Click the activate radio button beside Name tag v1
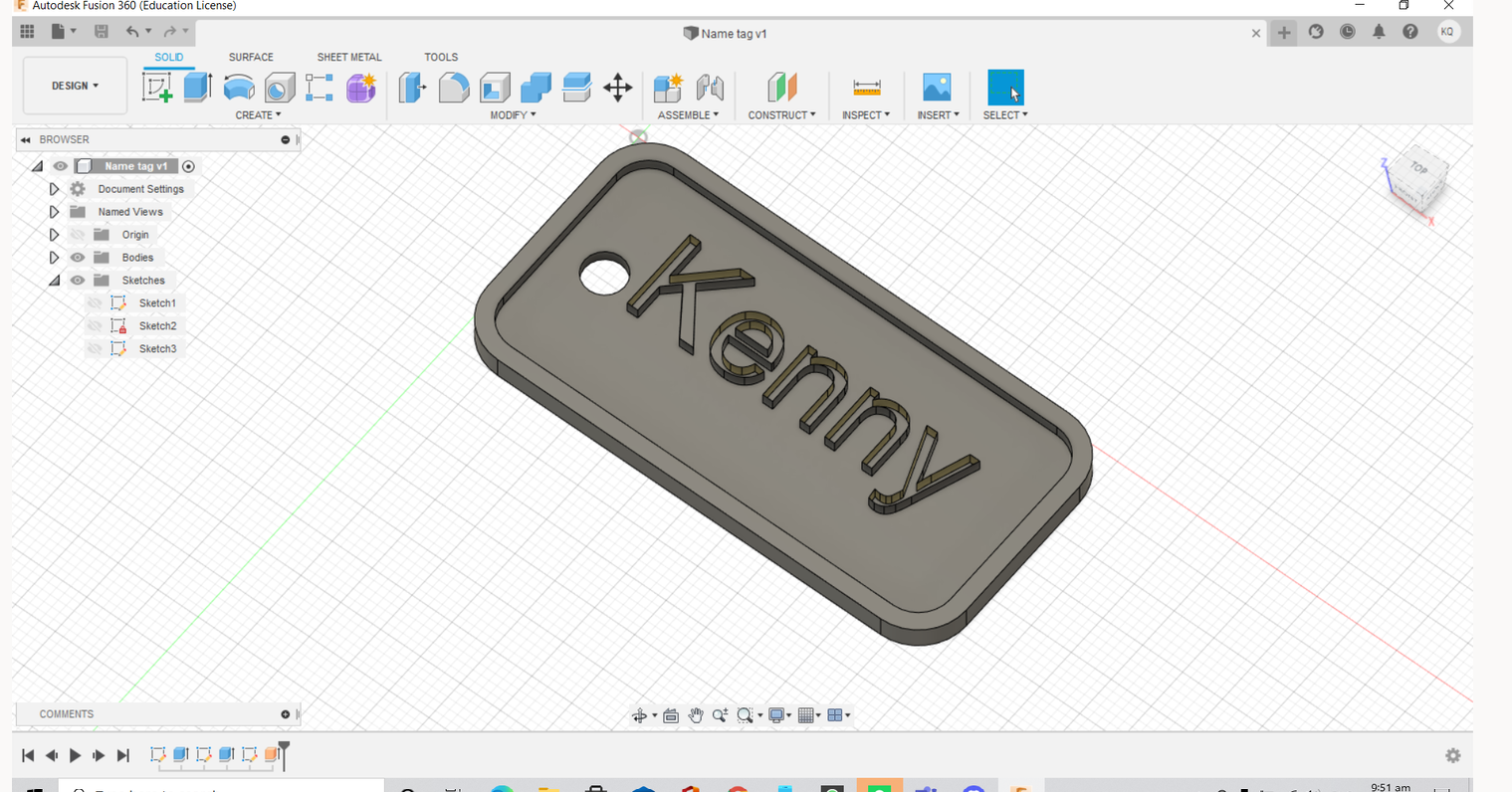Viewport: 1512px width, 792px height. click(x=188, y=166)
